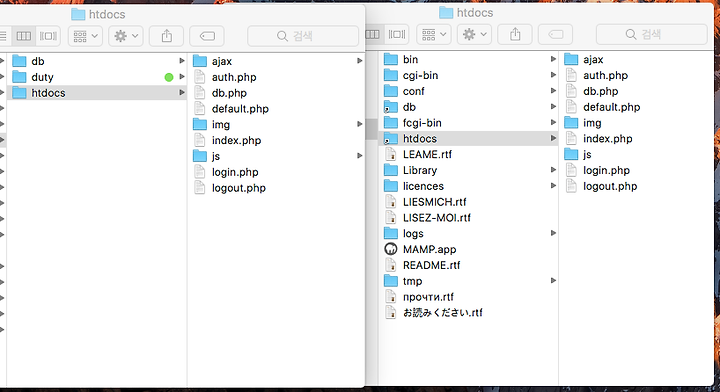The image size is (720, 392).
Task: Select прочти.rtf file
Action: point(468,297)
